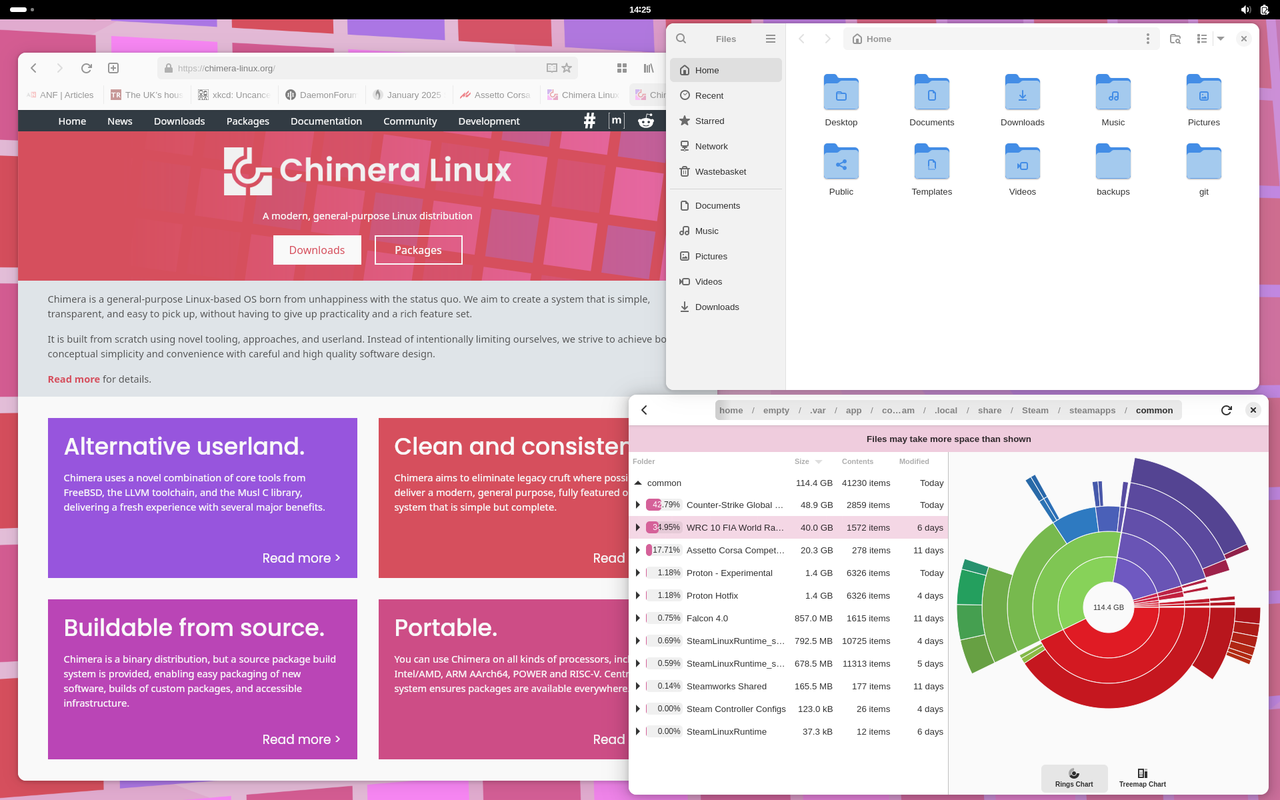
Task: Open News in the website menu
Action: pos(120,121)
